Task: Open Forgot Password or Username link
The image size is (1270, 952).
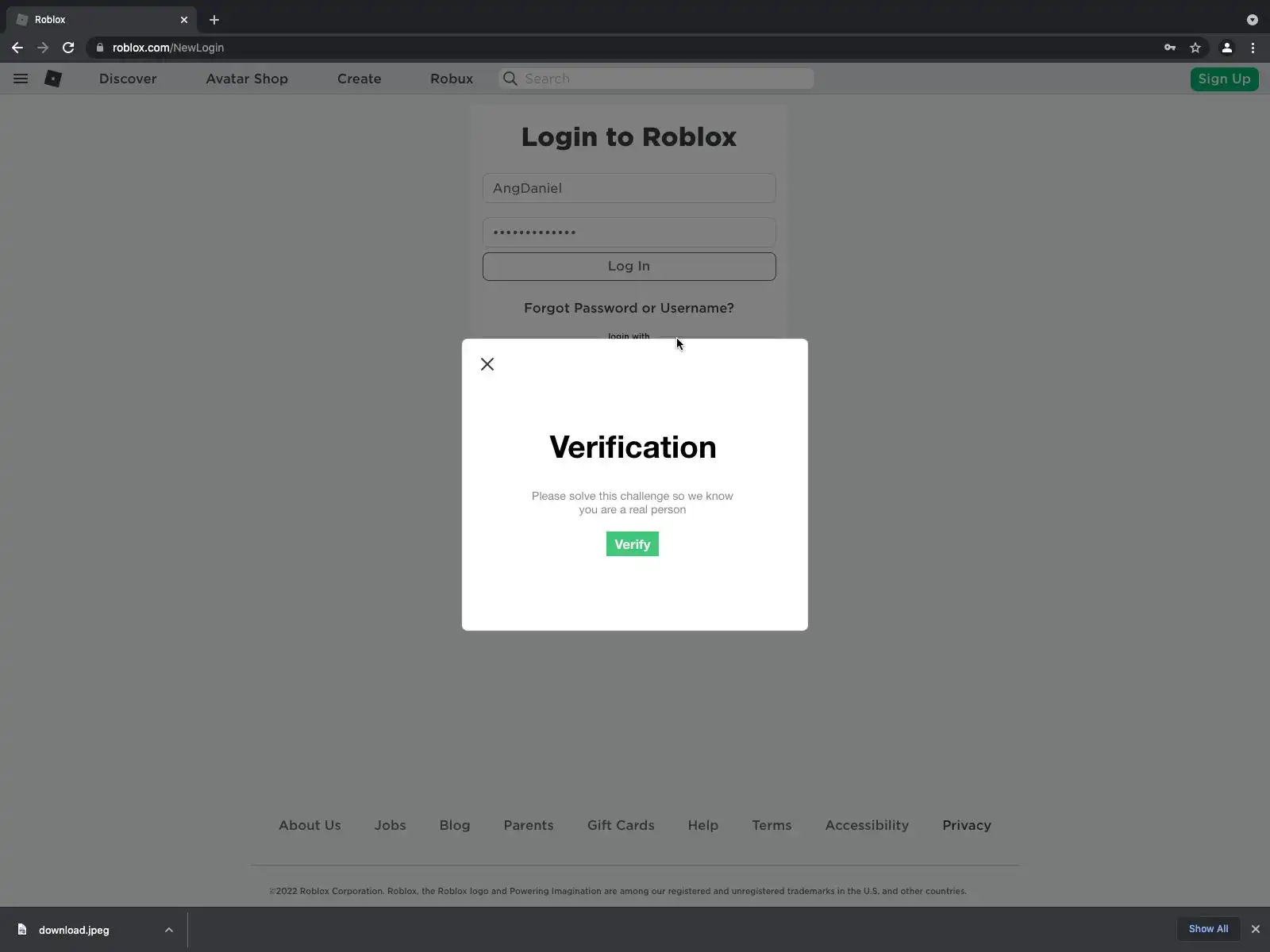Action: point(629,308)
